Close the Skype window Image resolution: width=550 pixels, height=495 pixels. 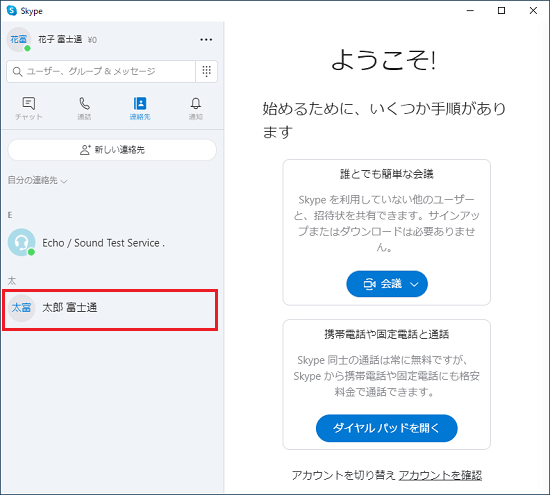tap(533, 11)
